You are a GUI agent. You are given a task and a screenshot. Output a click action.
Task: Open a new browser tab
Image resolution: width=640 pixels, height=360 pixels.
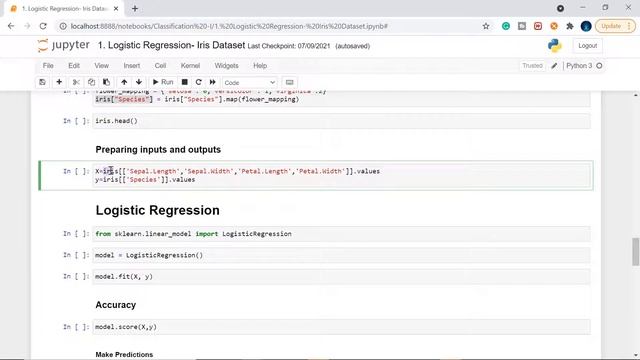click(x=135, y=9)
